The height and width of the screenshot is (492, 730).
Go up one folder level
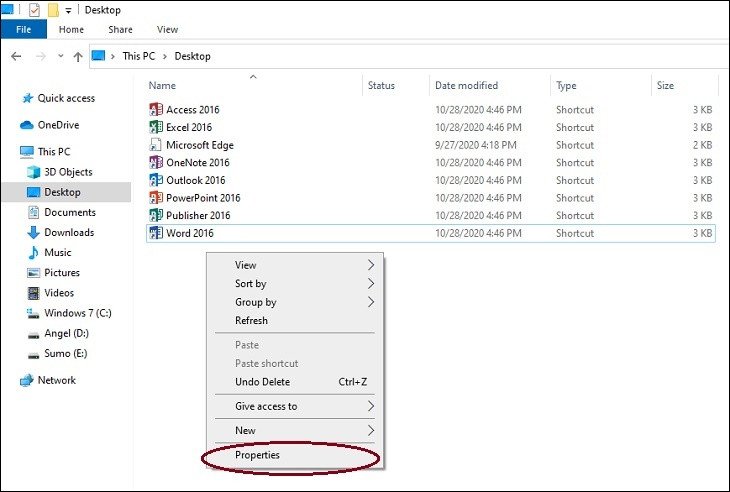[78, 56]
